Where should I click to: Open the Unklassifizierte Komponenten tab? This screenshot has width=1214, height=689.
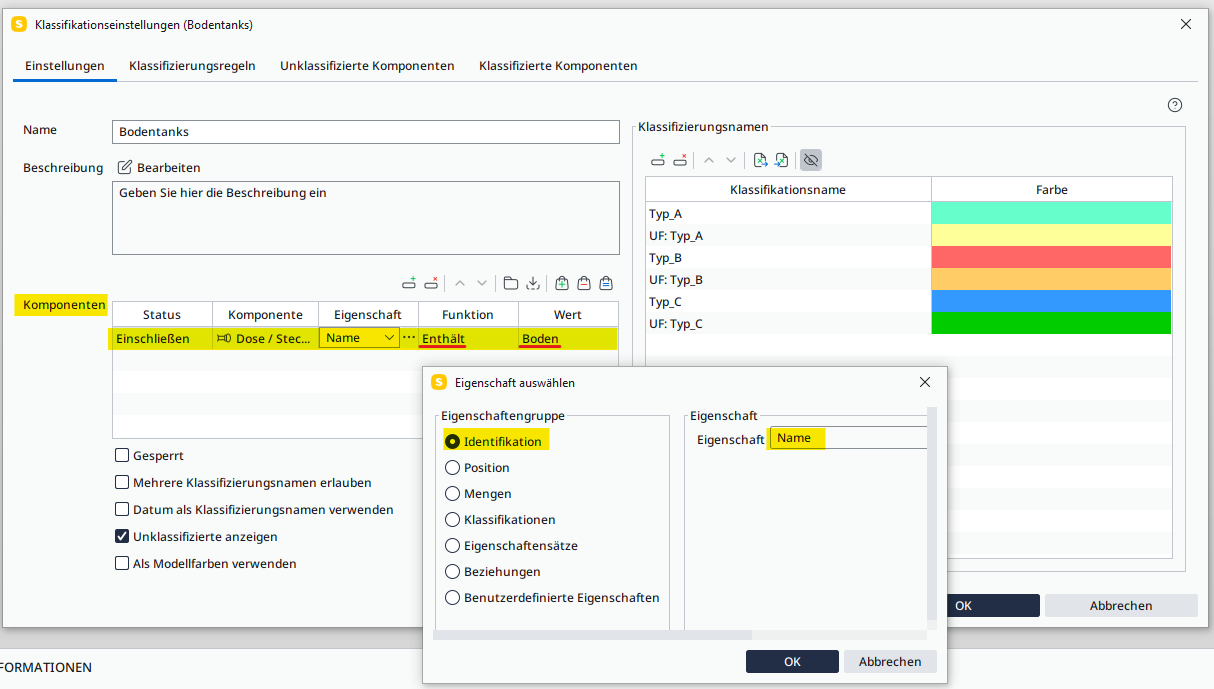click(x=367, y=66)
